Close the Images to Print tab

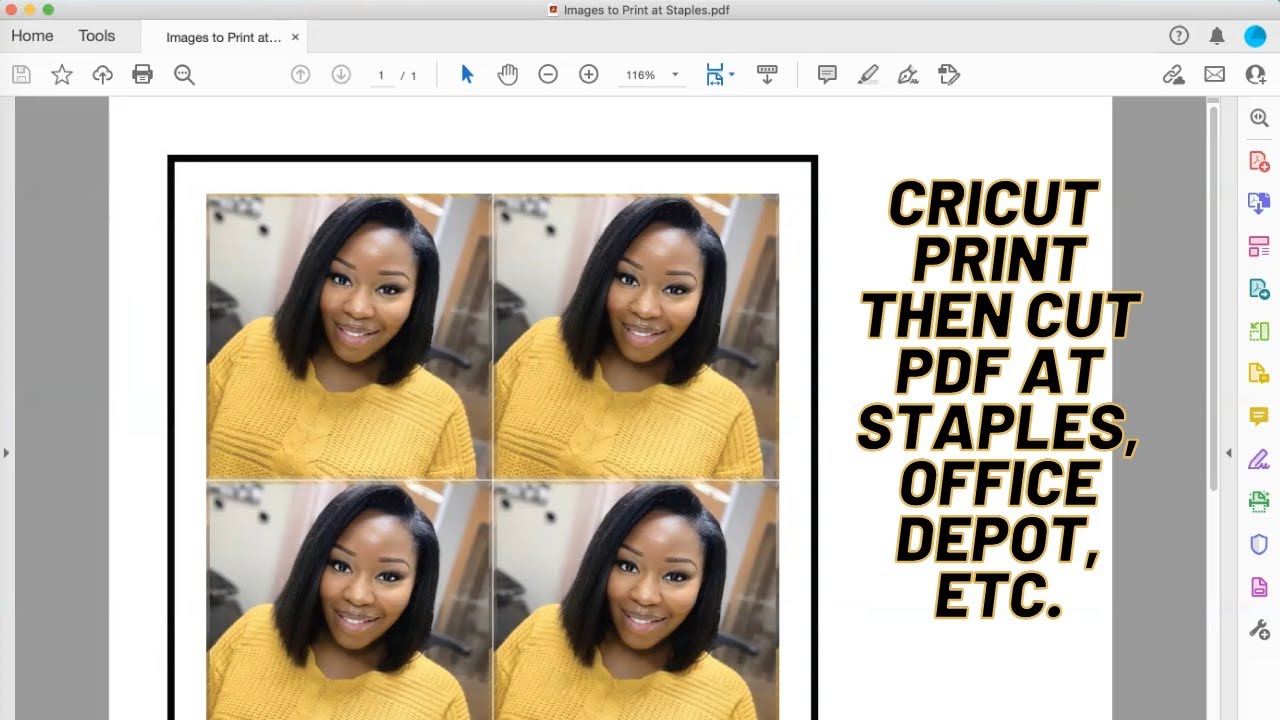[x=295, y=37]
